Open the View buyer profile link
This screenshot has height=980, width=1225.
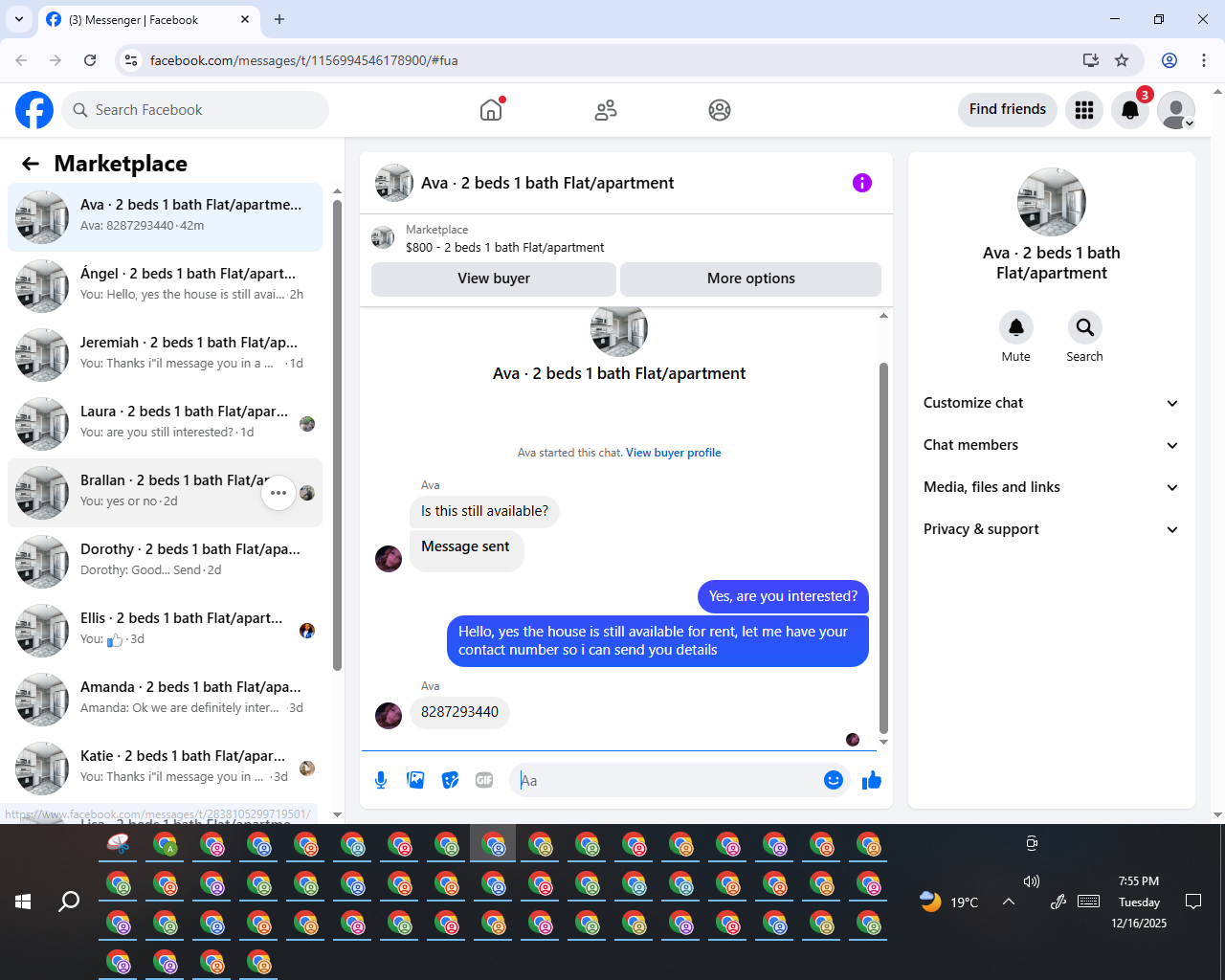pyautogui.click(x=674, y=453)
